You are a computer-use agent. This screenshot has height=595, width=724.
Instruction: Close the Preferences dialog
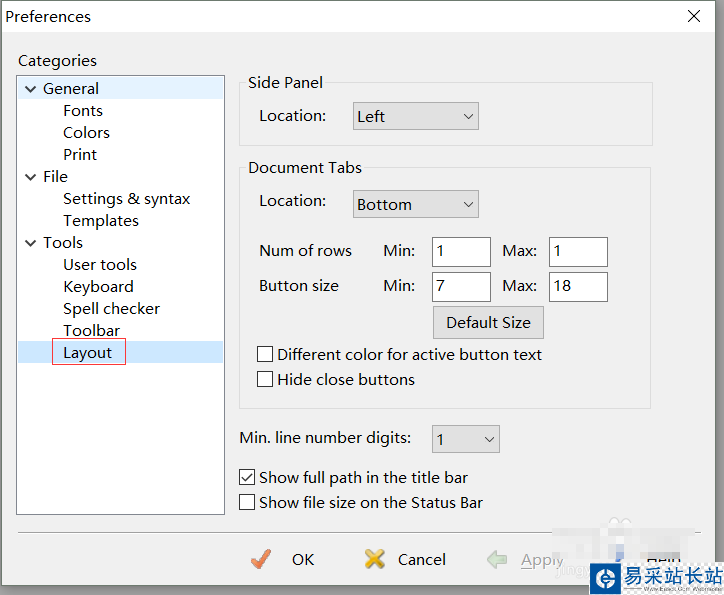click(694, 16)
